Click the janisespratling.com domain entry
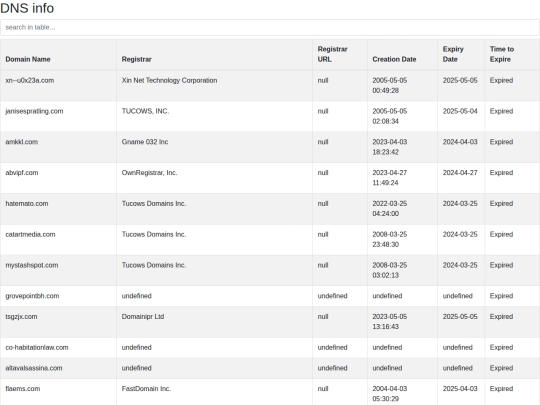Viewport: 540px width, 405px height. tap(34, 111)
